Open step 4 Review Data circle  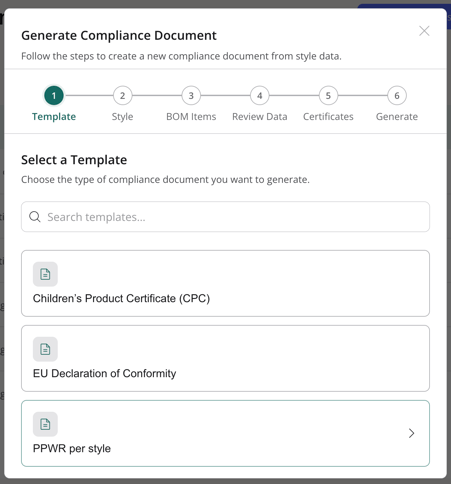click(260, 96)
